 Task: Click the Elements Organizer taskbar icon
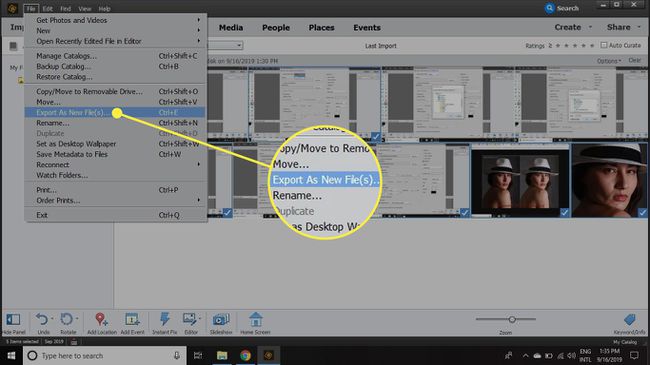(x=269, y=355)
